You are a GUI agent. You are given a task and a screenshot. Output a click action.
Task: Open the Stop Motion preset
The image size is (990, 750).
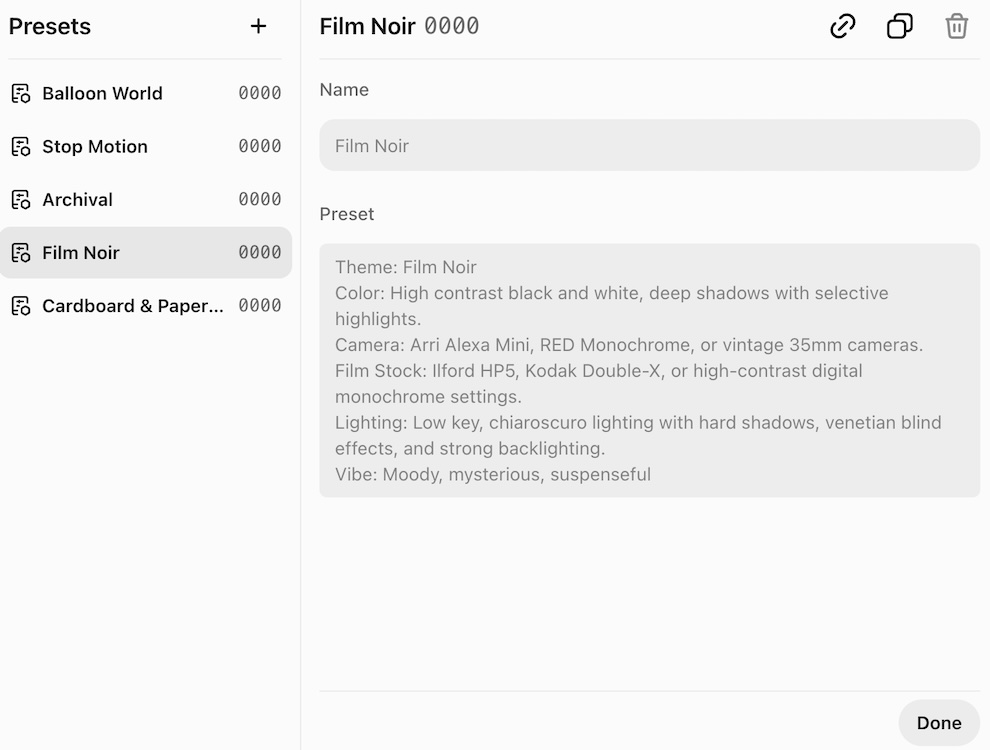coord(96,146)
